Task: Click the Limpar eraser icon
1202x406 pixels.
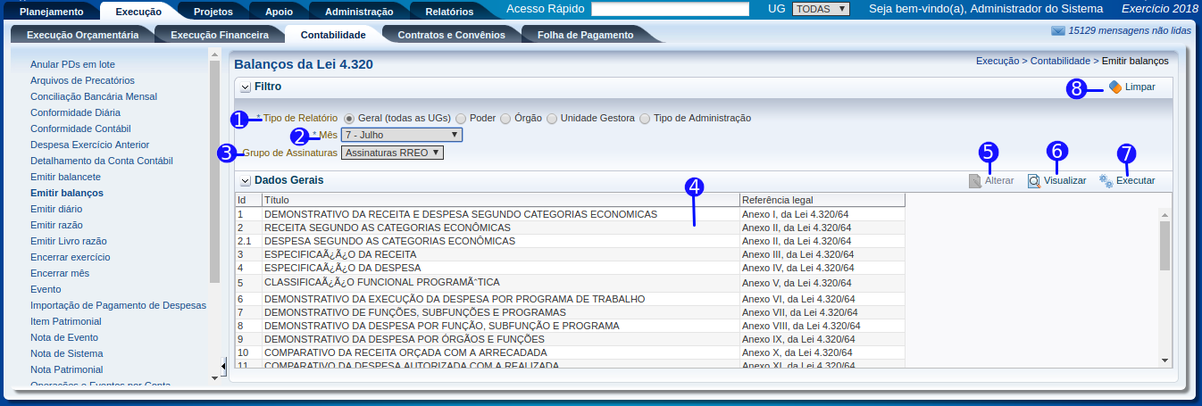Action: [1115, 87]
